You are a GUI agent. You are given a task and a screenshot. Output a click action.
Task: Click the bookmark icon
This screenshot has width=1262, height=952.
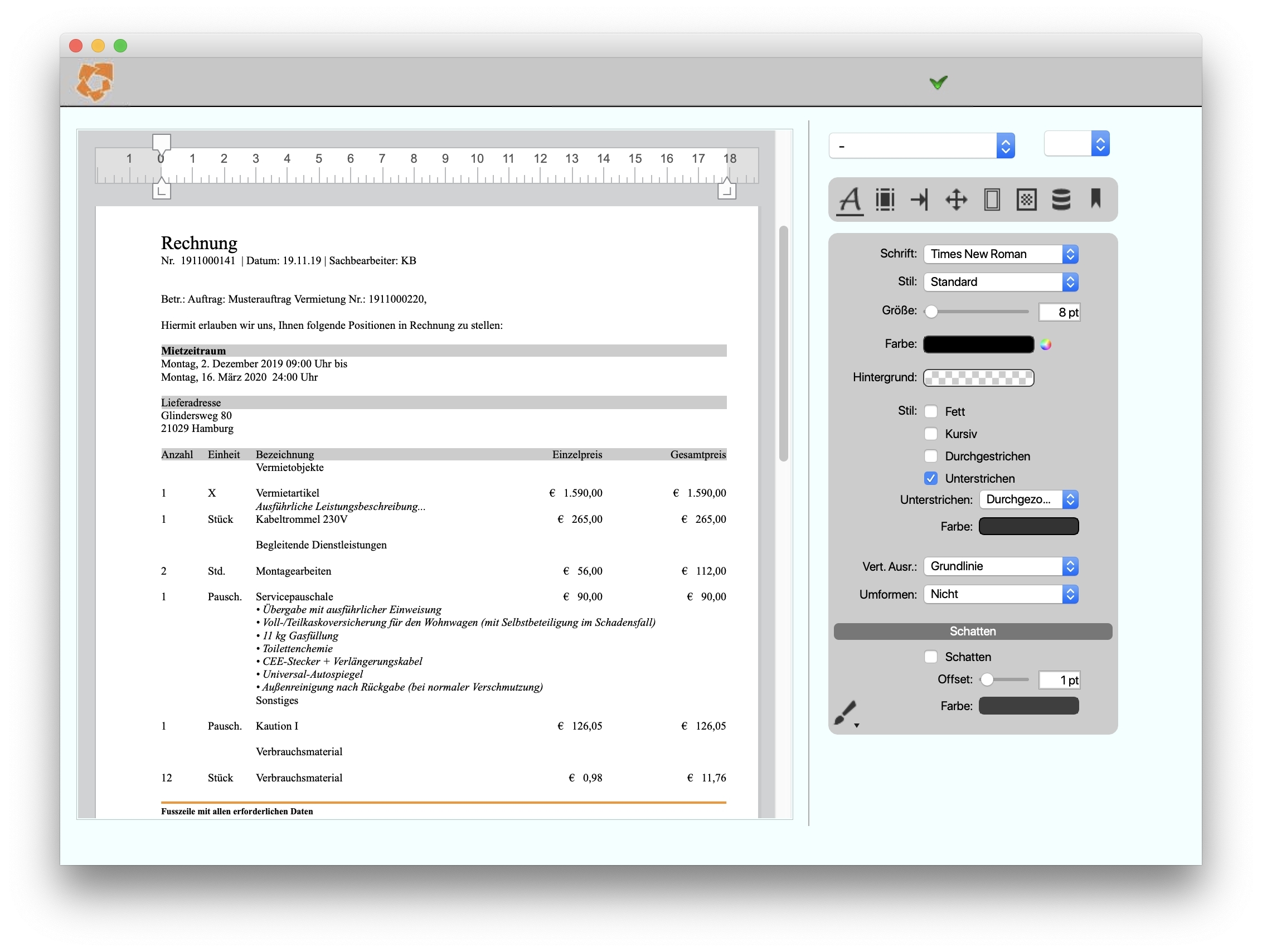pos(1095,199)
